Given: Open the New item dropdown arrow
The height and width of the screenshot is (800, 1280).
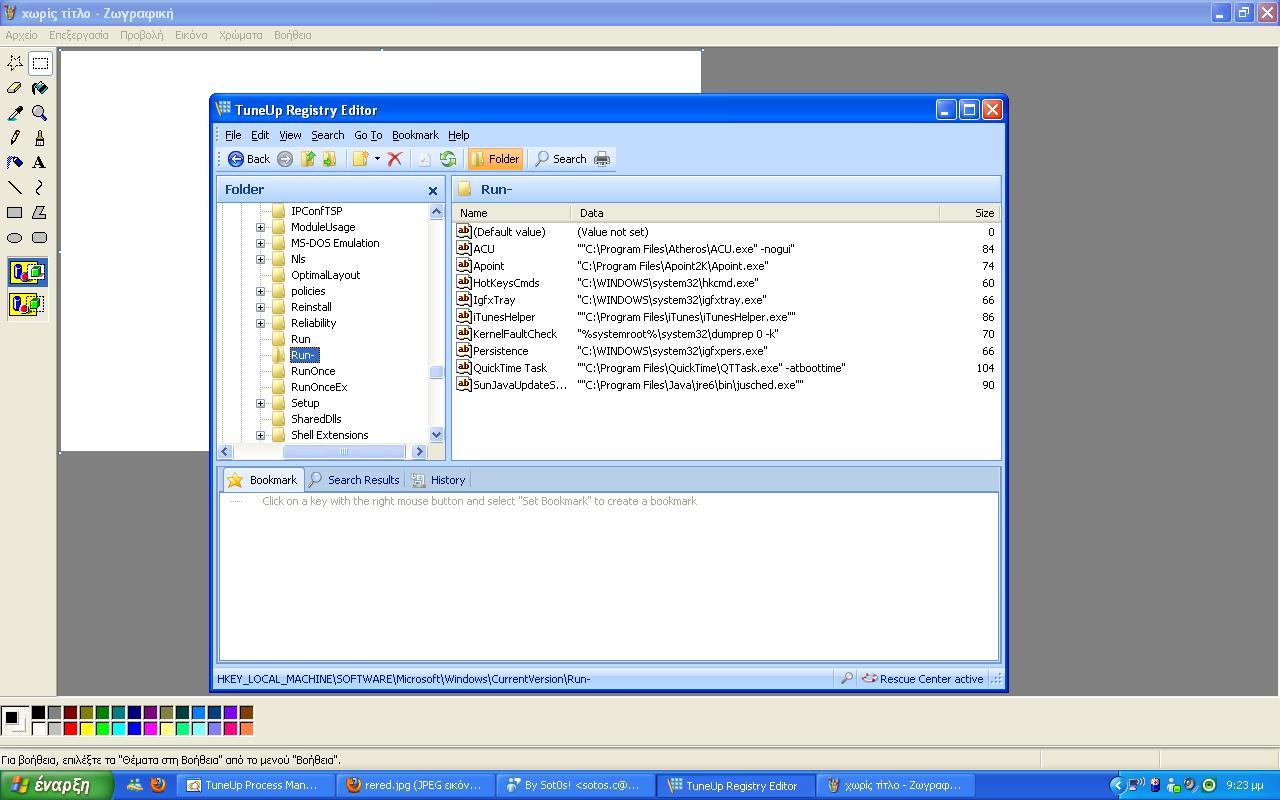Looking at the screenshot, I should point(377,159).
